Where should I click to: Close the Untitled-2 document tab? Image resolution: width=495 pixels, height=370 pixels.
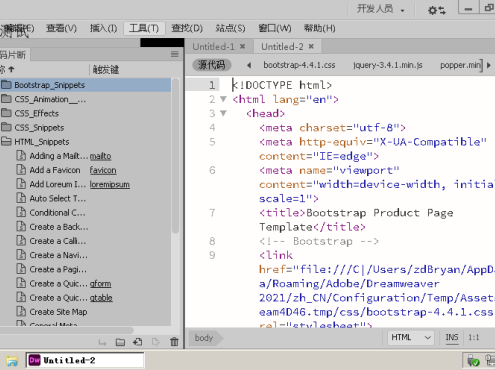311,46
